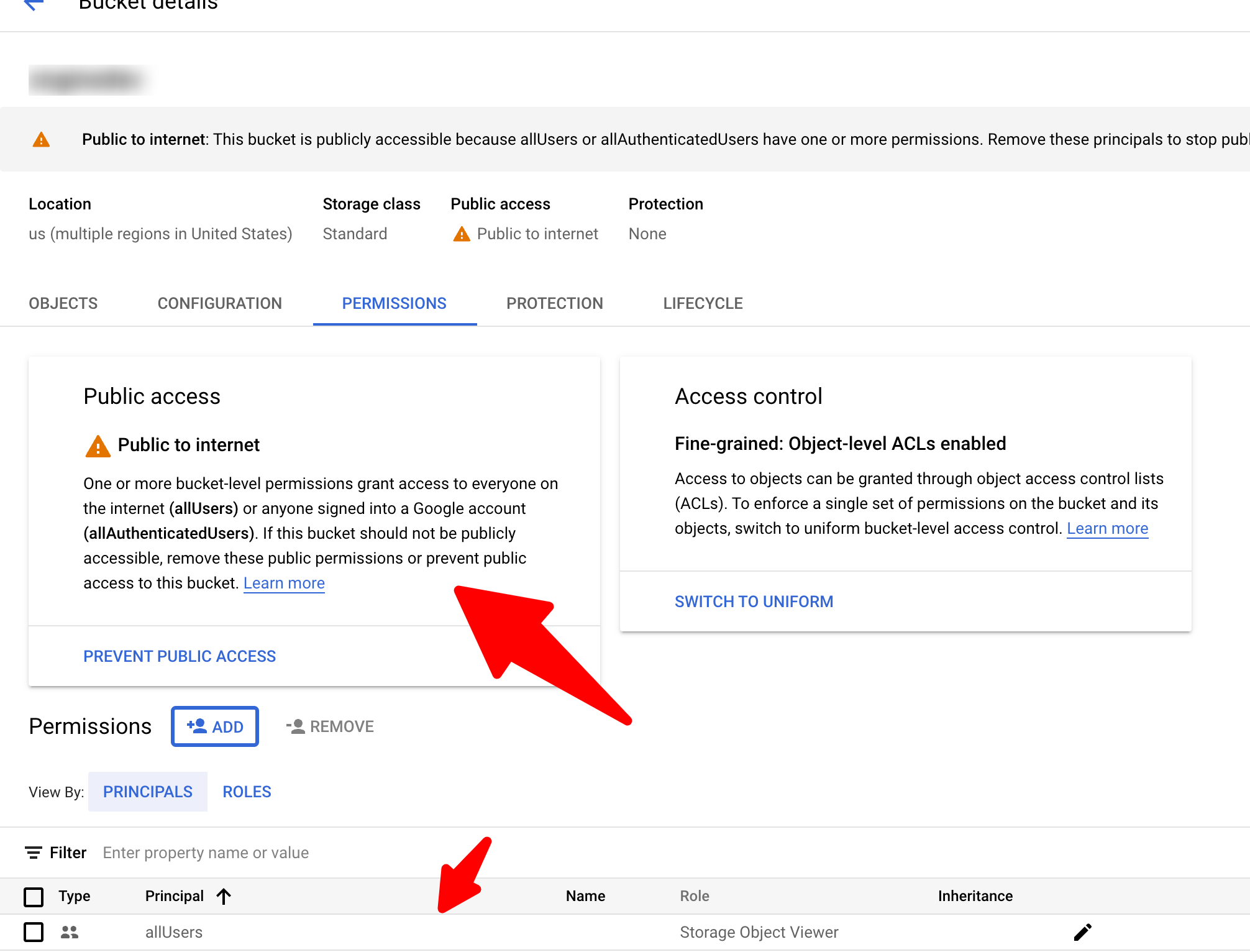Select the allUsers row checkbox
Image resolution: width=1250 pixels, height=952 pixels.
click(x=34, y=932)
